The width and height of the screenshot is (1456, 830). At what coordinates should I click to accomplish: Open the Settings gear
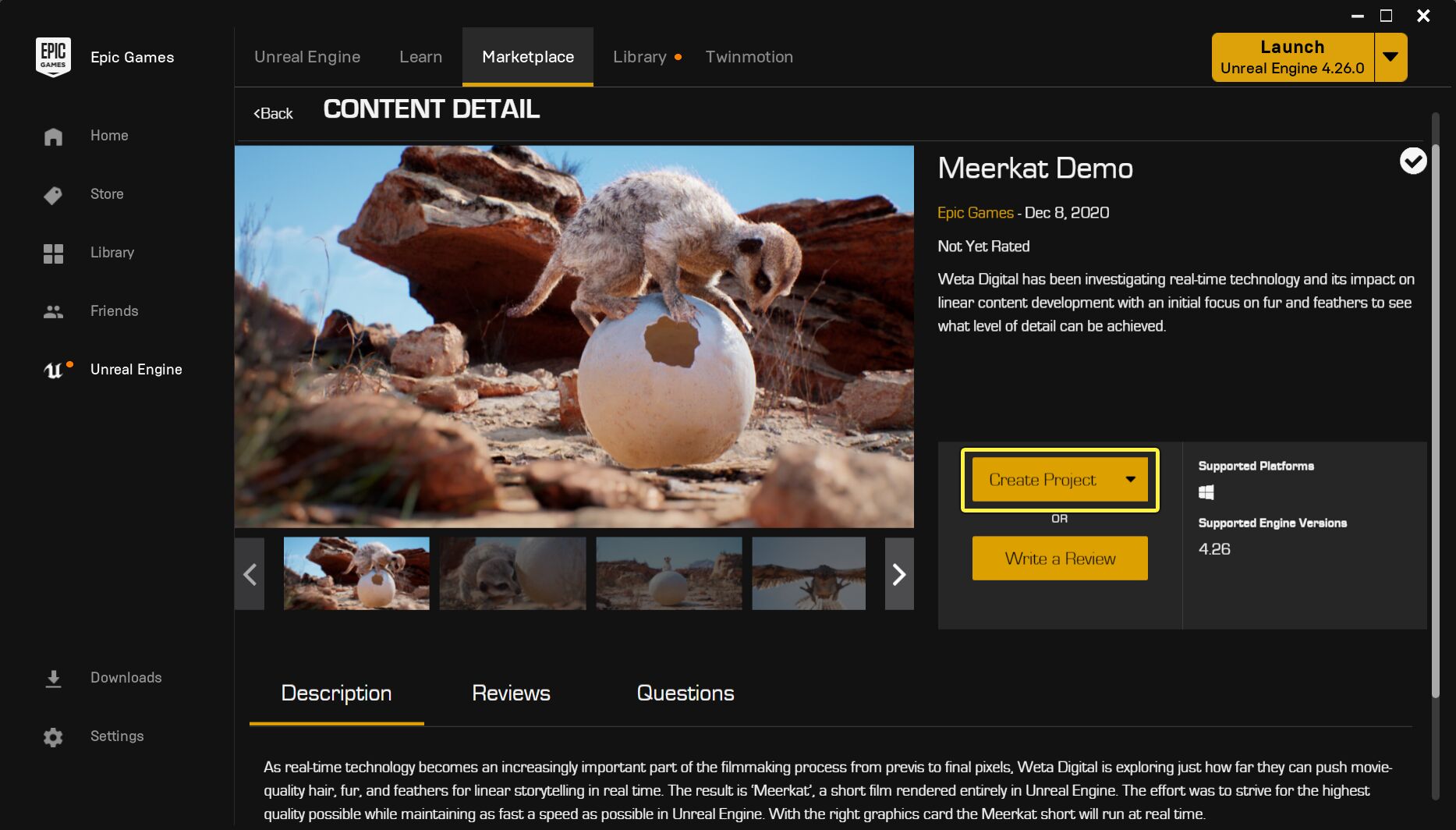click(53, 736)
